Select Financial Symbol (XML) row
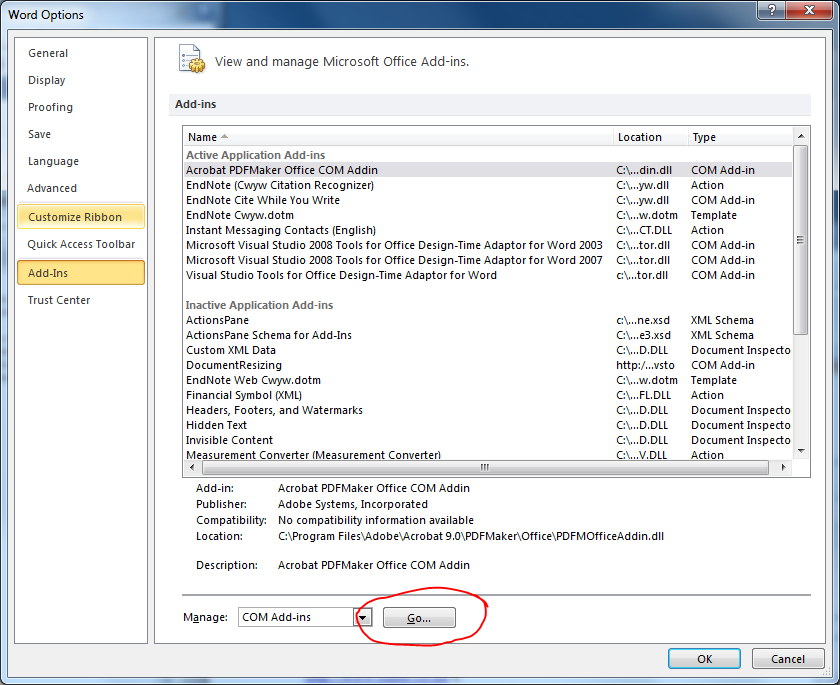Screen dimensions: 840x685 pos(488,395)
